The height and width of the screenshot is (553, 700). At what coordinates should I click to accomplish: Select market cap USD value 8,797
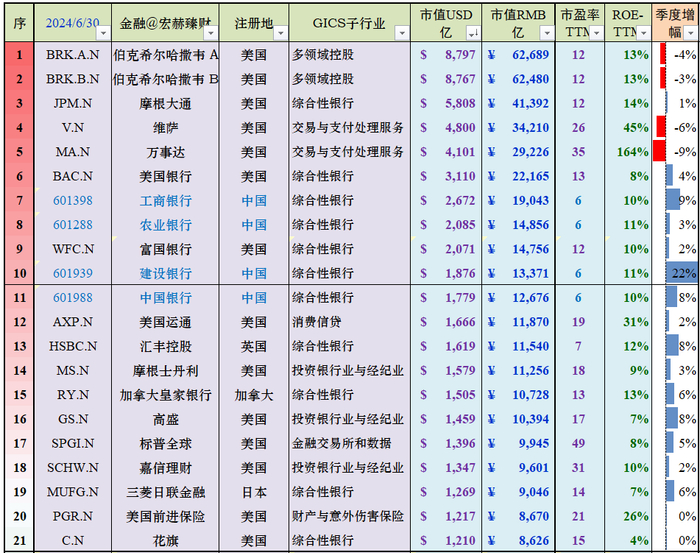click(446, 55)
